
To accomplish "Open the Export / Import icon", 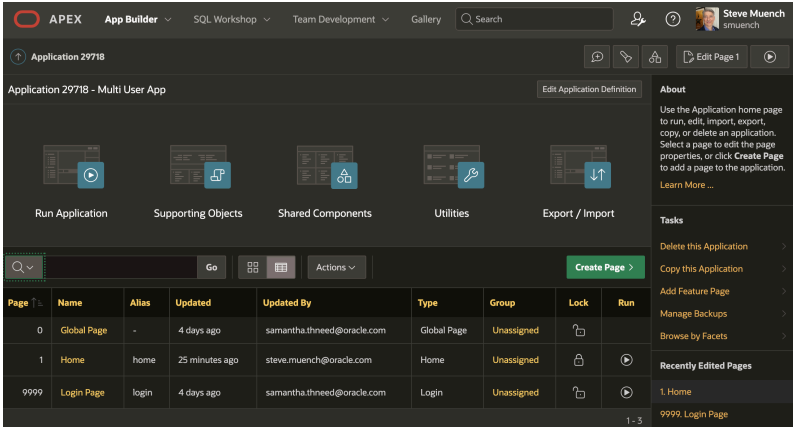I will (581, 167).
